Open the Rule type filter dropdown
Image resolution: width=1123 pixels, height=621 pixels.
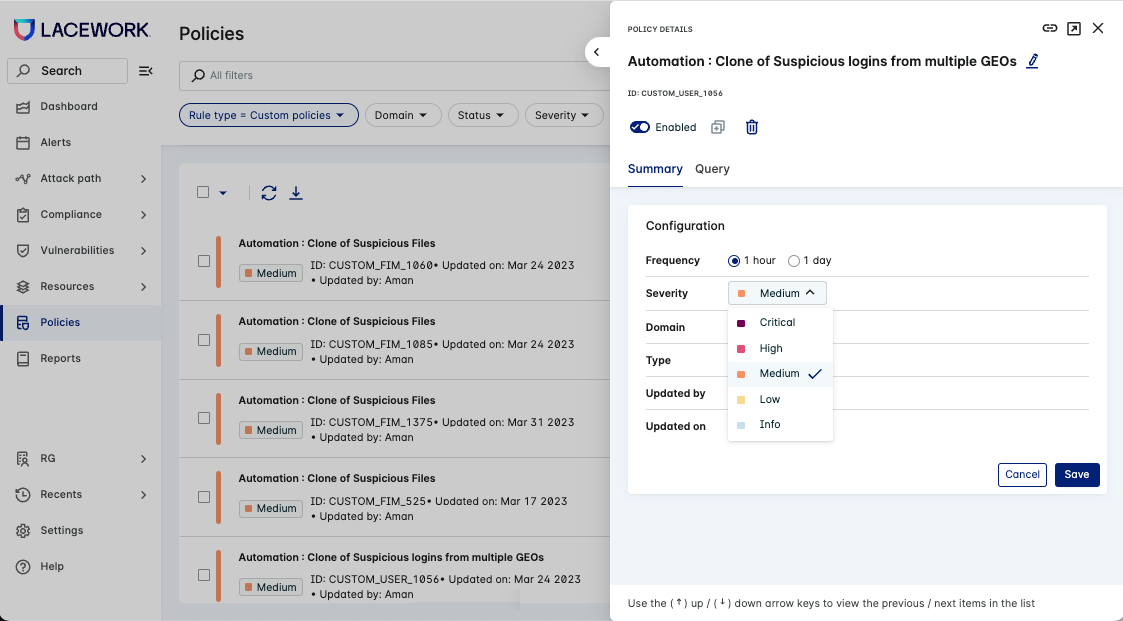point(268,115)
